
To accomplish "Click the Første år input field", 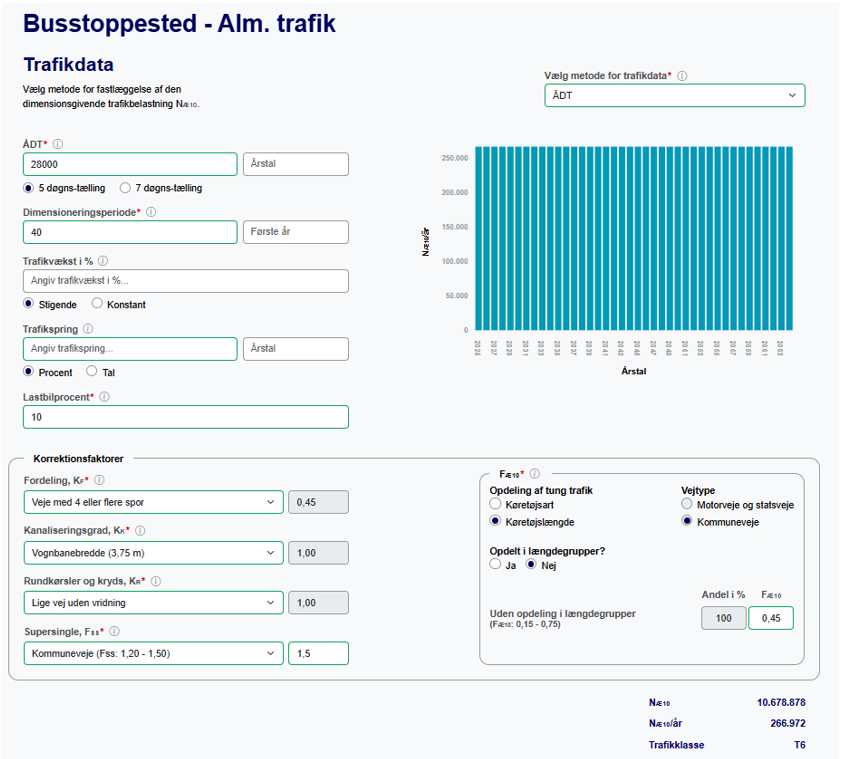I will coord(295,232).
